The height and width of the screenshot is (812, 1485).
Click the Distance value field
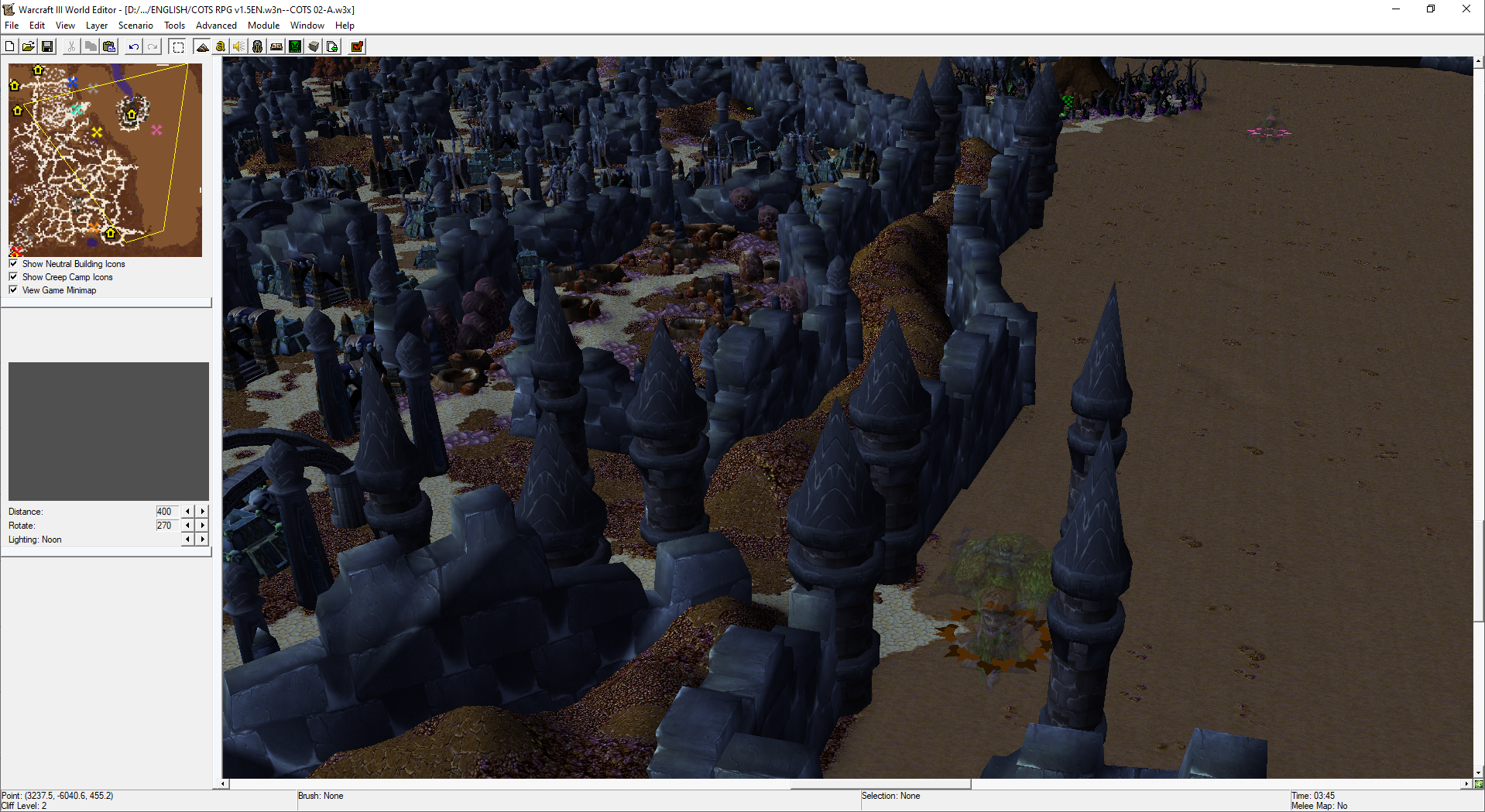(x=166, y=512)
